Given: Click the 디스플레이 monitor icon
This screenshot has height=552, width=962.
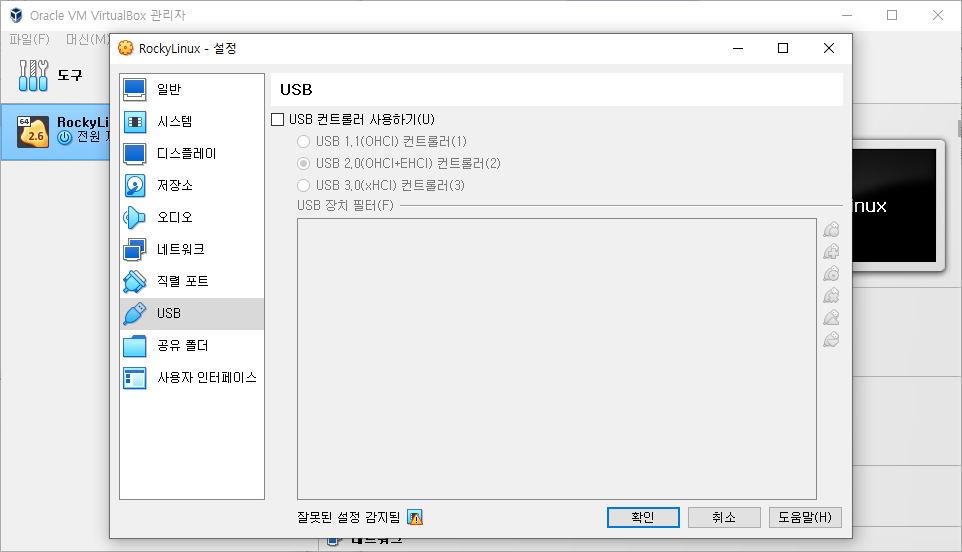Looking at the screenshot, I should [x=134, y=153].
